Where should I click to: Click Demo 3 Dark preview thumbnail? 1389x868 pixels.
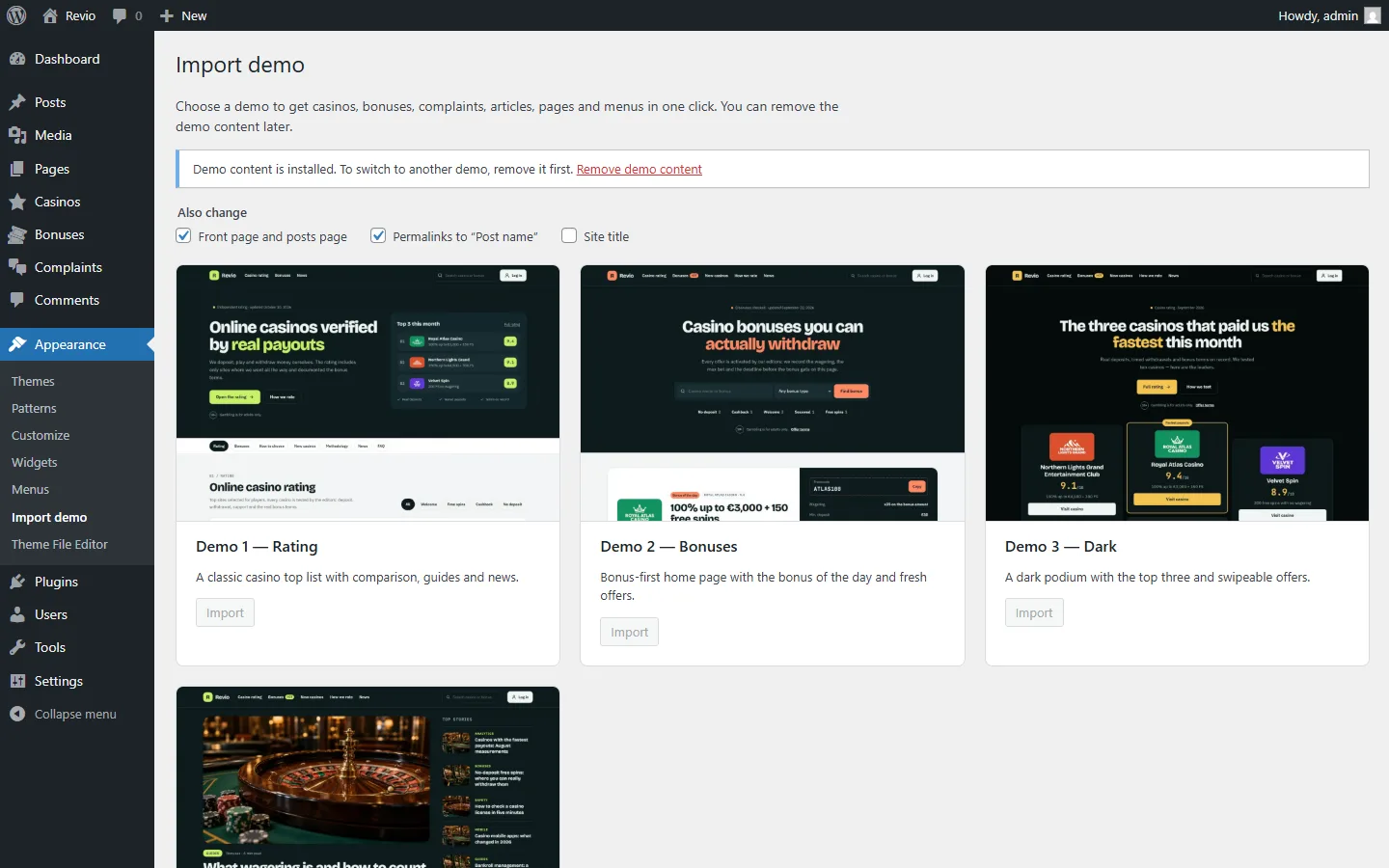[x=1177, y=393]
